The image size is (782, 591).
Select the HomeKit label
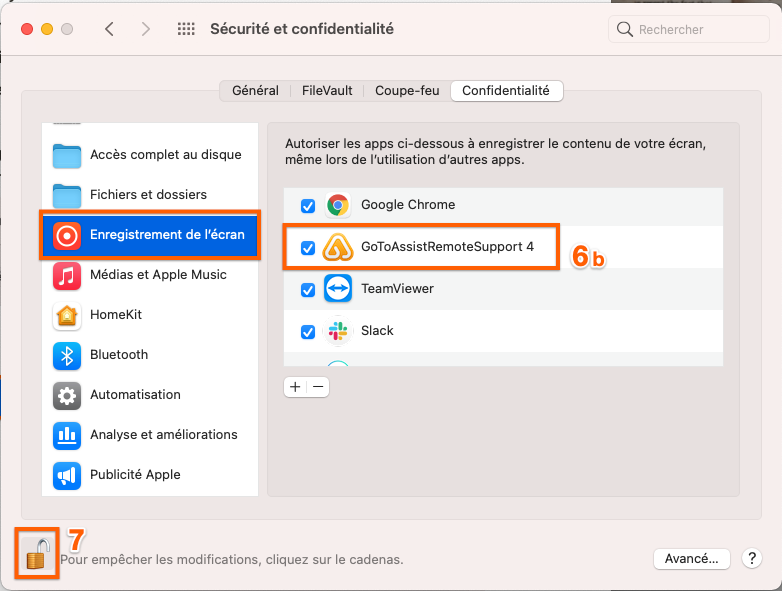[x=116, y=315]
